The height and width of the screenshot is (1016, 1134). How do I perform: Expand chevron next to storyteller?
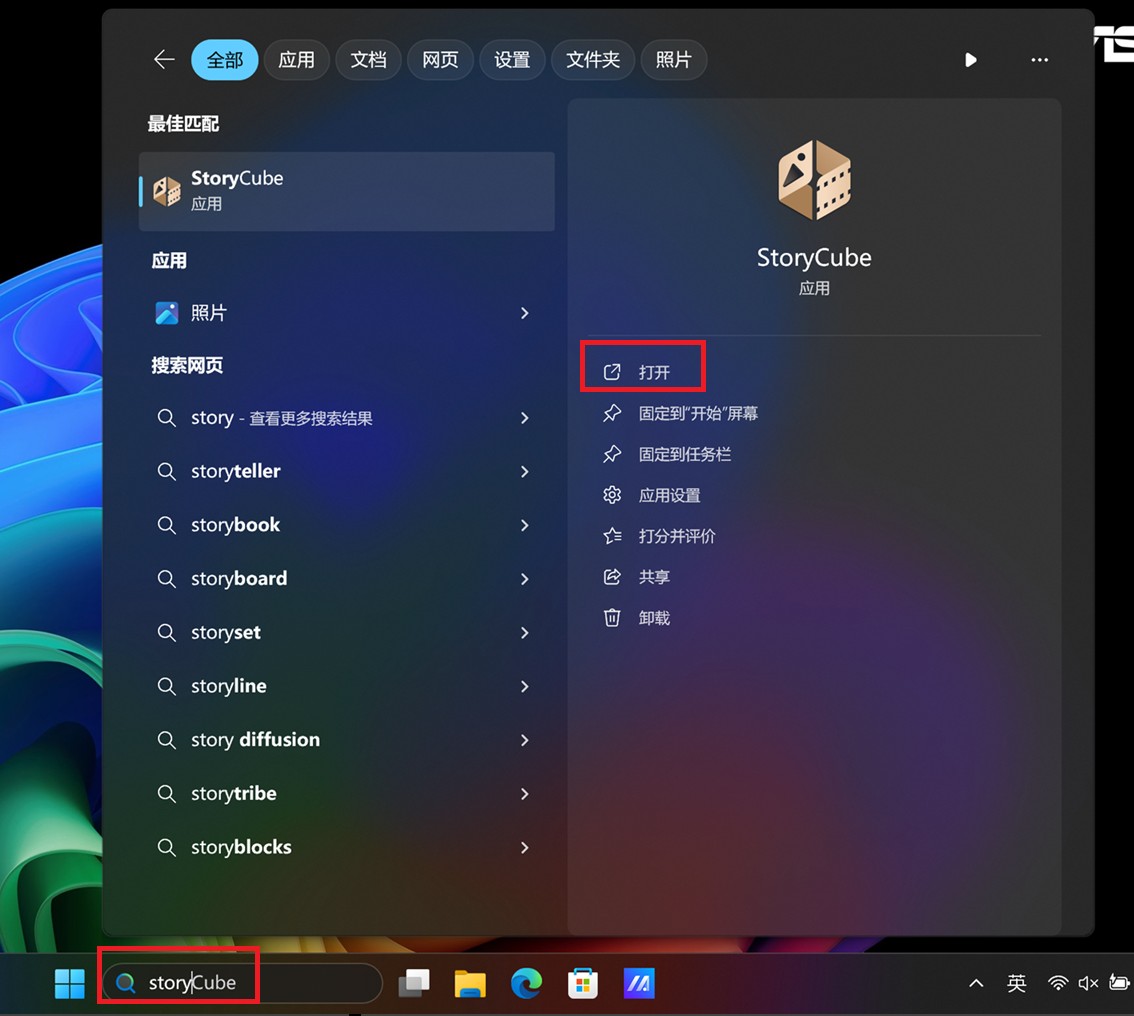525,471
